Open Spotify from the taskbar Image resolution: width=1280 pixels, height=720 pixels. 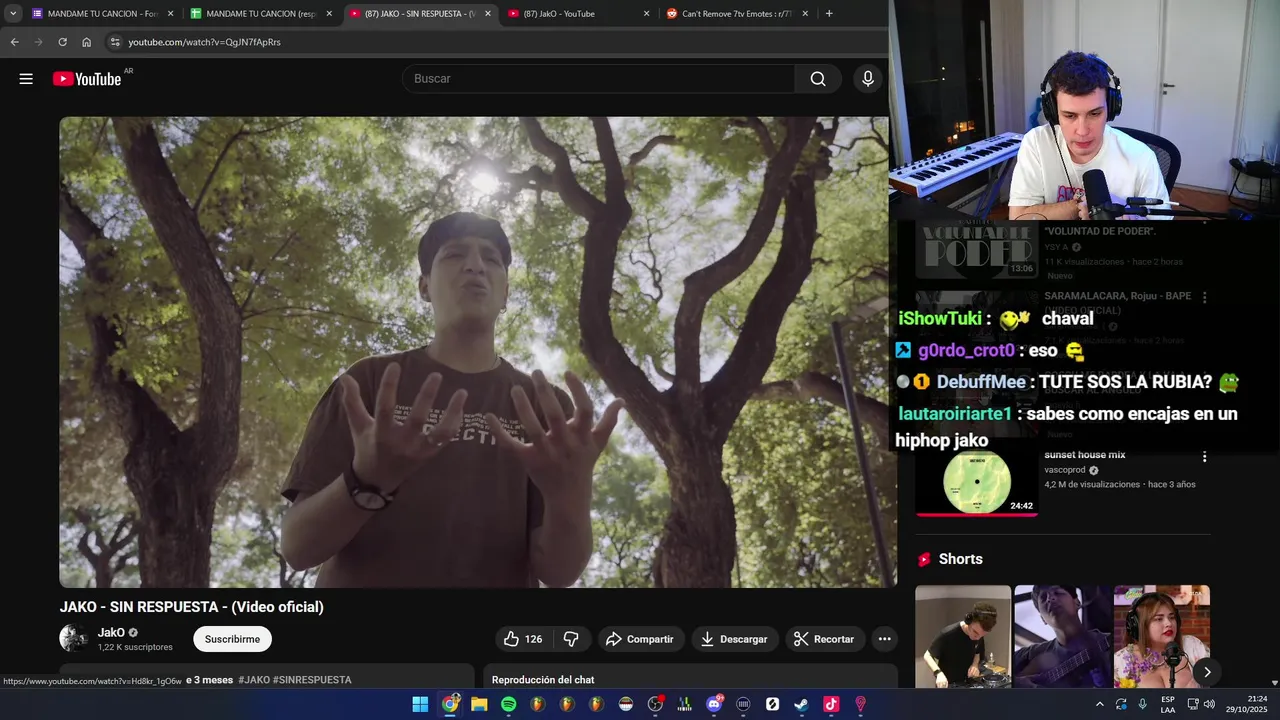[508, 704]
